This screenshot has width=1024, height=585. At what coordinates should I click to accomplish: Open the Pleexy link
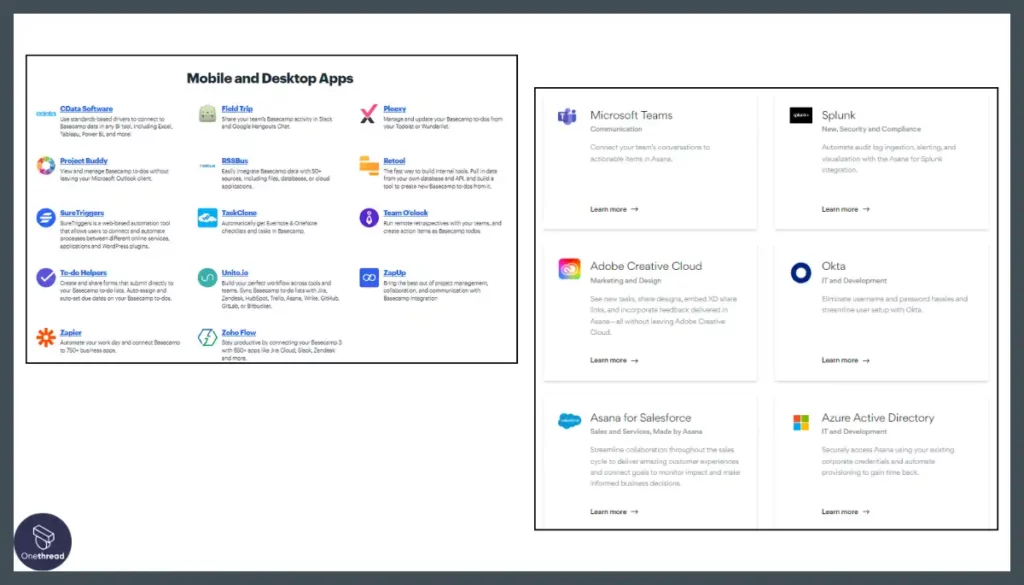pyautogui.click(x=394, y=109)
